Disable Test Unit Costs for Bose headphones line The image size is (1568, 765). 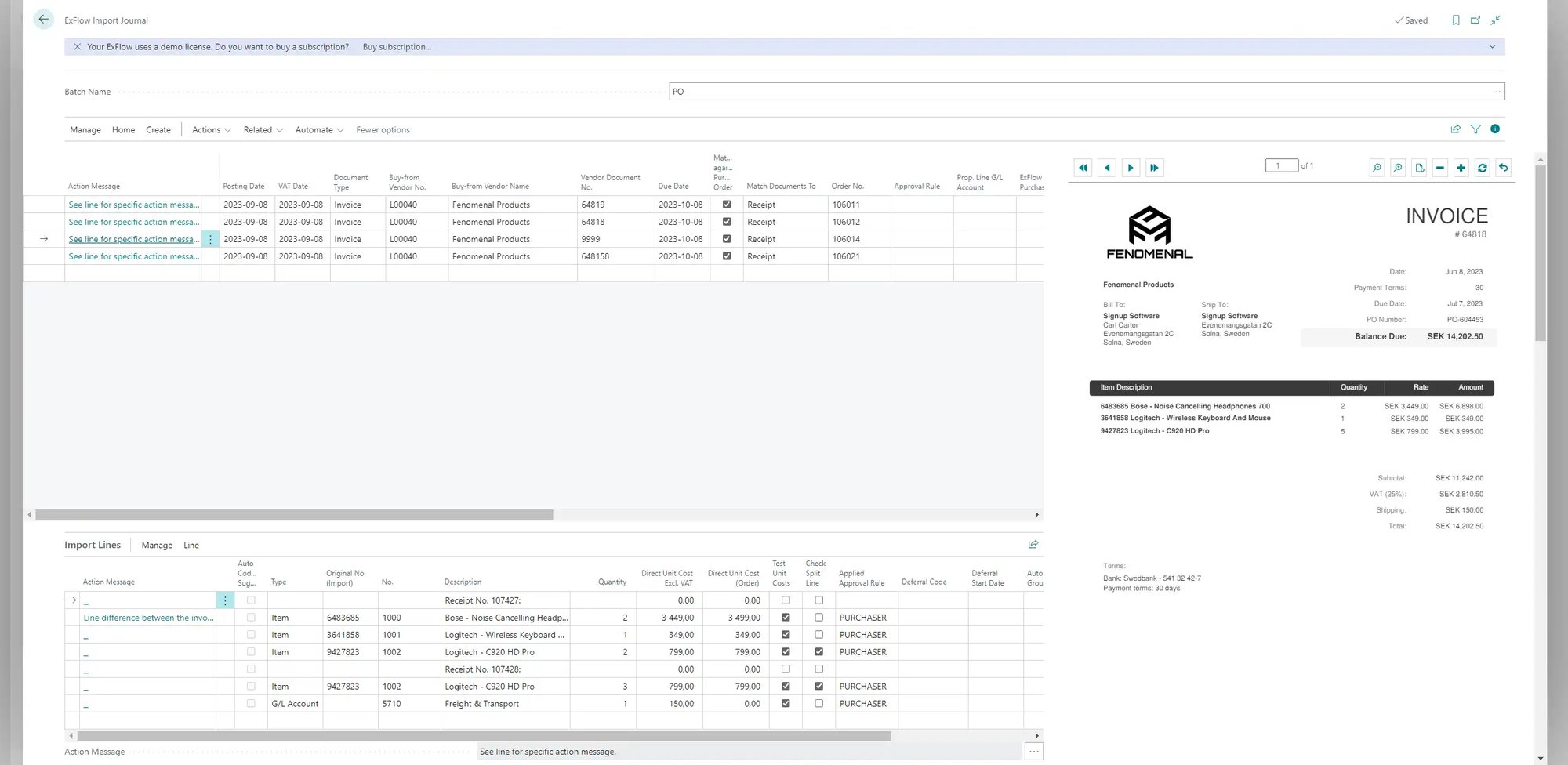click(785, 617)
